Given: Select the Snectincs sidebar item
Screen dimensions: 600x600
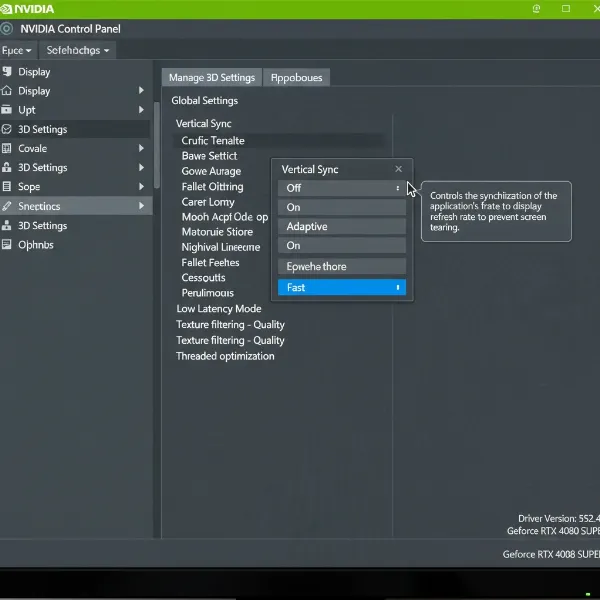Looking at the screenshot, I should click(76, 206).
